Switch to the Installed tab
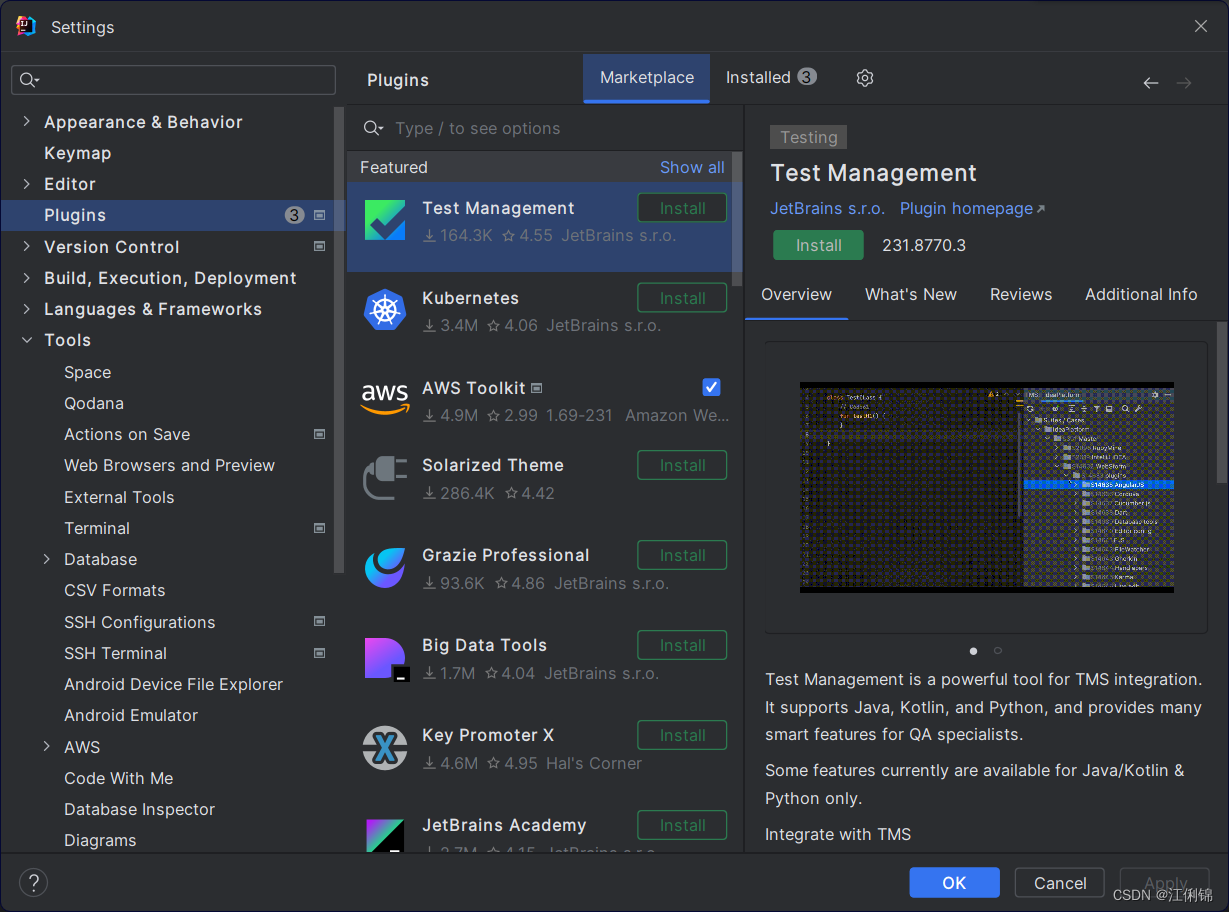The image size is (1229, 912). [771, 78]
